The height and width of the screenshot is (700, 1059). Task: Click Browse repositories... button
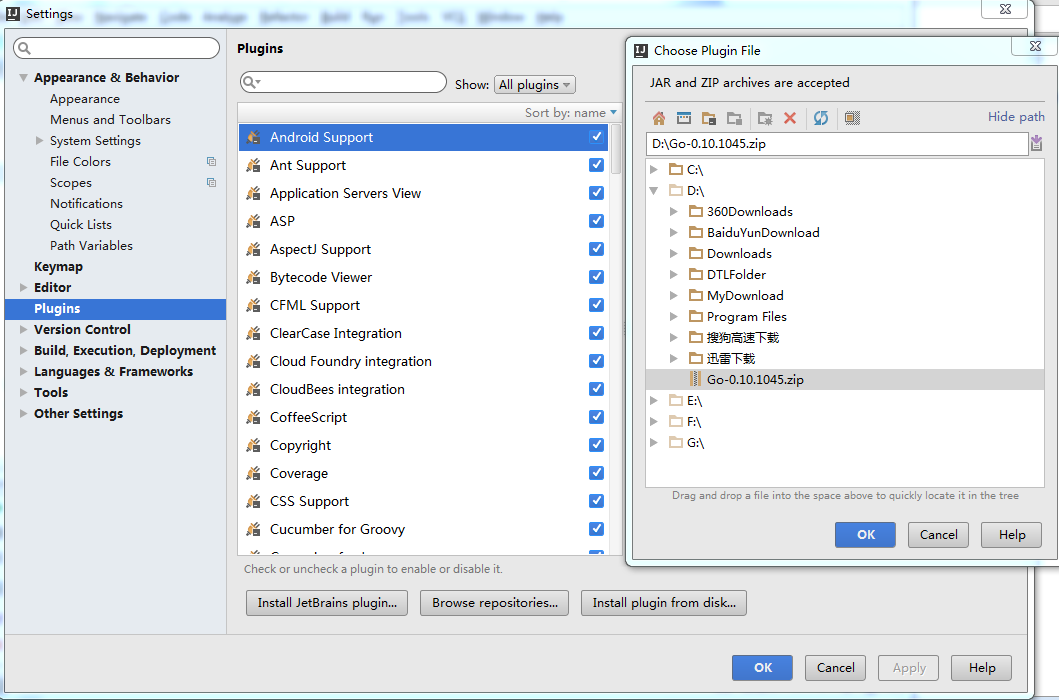(x=494, y=603)
